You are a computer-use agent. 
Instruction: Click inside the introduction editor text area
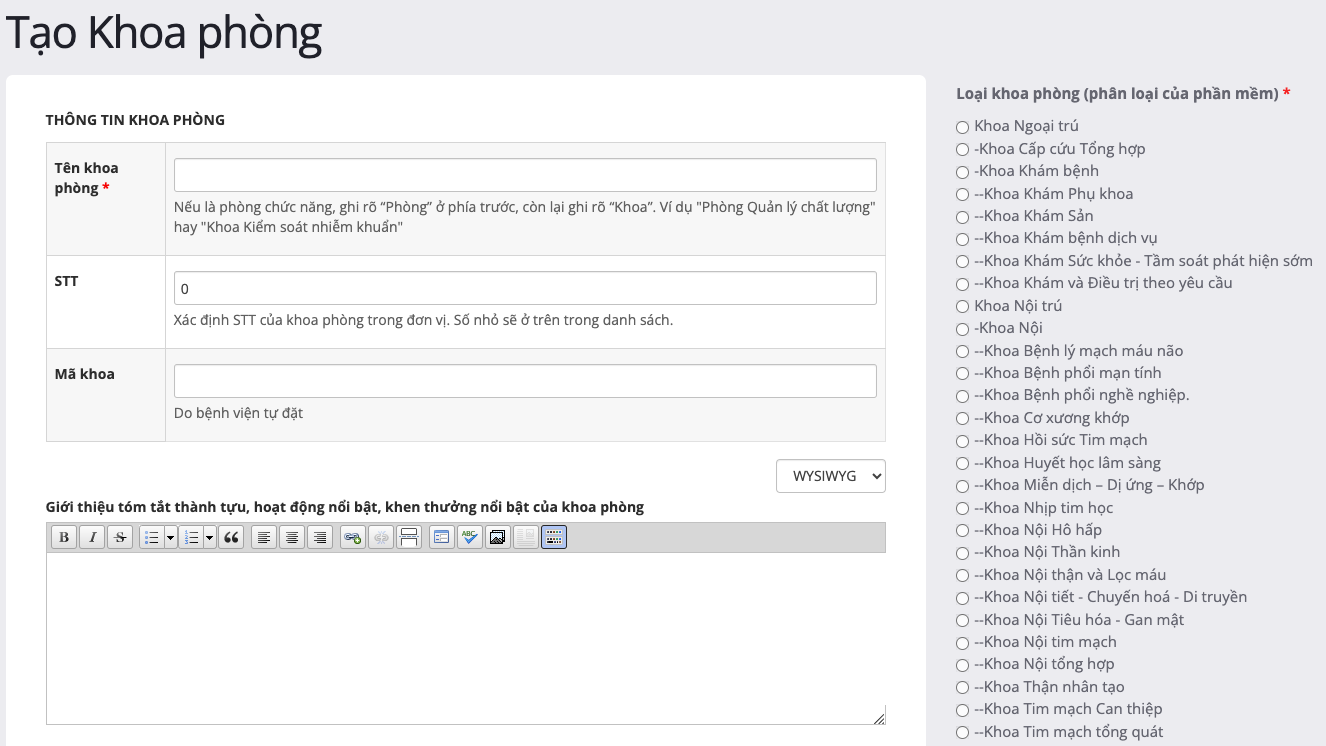(x=465, y=638)
